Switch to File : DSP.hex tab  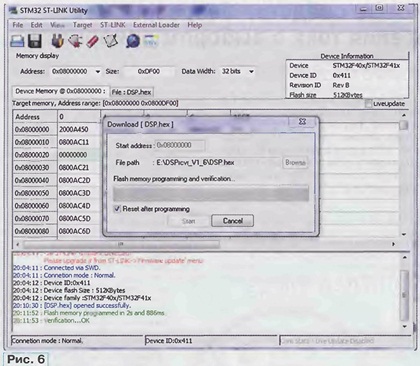[131, 92]
